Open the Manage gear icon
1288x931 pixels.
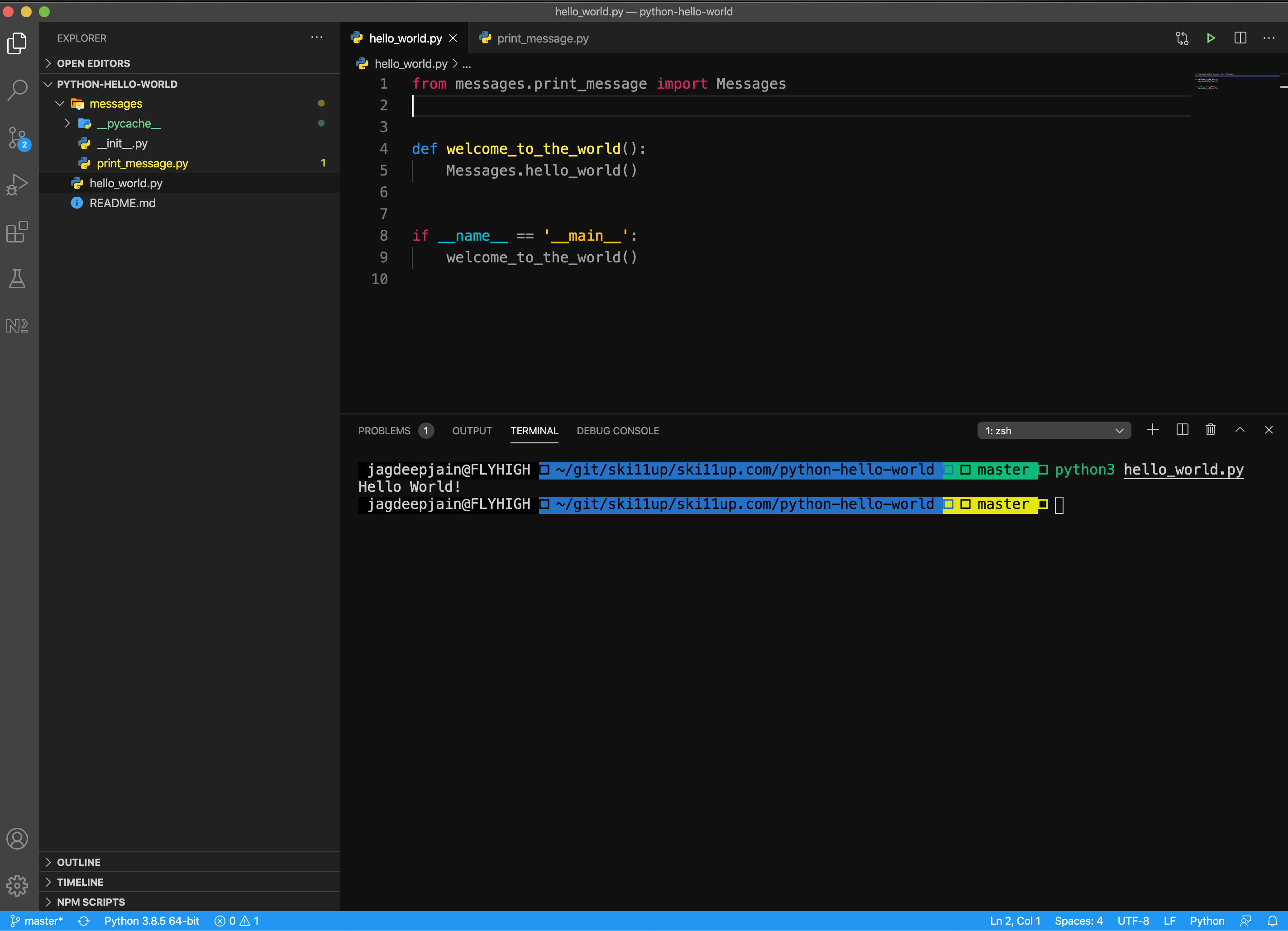click(x=18, y=885)
